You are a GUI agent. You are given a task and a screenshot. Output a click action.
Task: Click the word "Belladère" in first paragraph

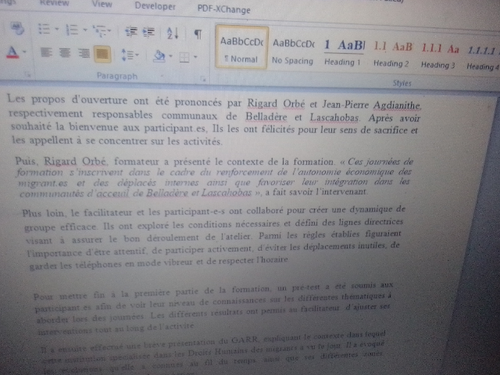[266, 117]
